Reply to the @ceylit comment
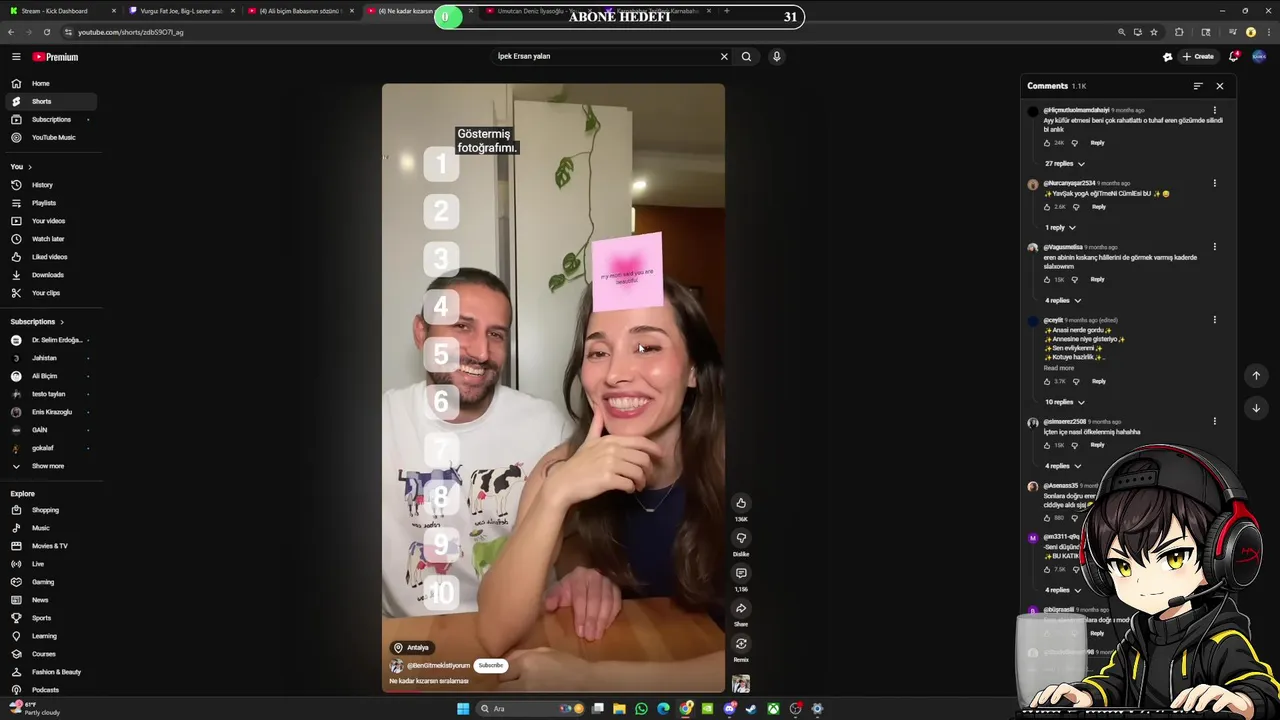 coord(1099,381)
